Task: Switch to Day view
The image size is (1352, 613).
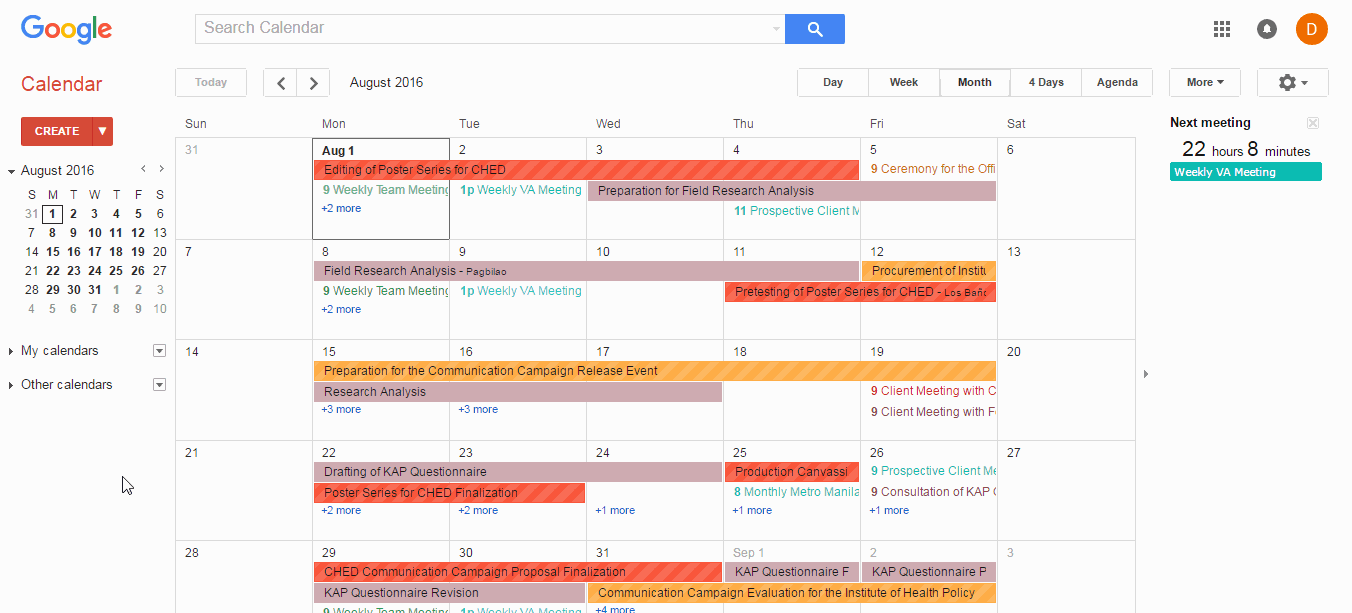Action: tap(833, 83)
